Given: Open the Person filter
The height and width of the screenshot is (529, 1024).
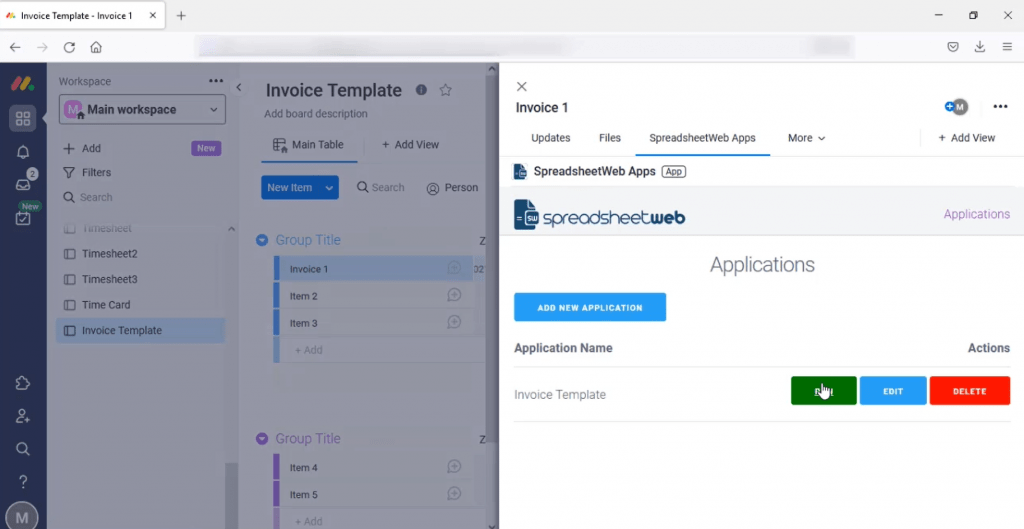Looking at the screenshot, I should pyautogui.click(x=452, y=187).
